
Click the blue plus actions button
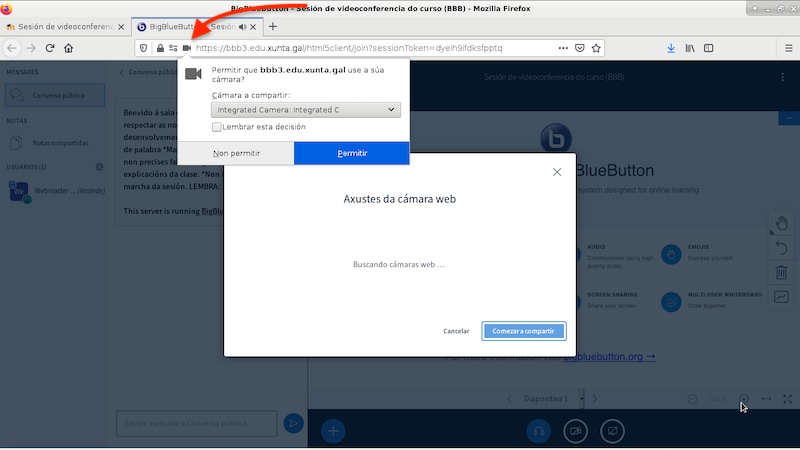(333, 431)
